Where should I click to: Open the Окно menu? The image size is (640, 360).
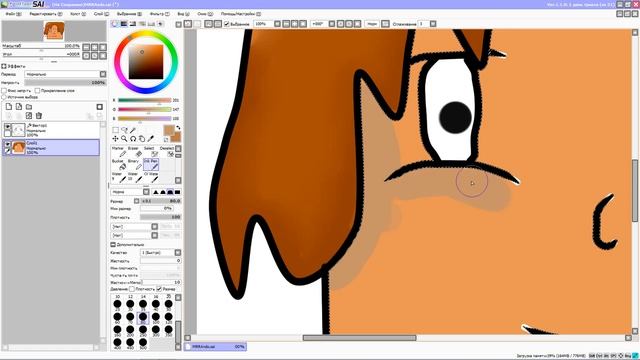205,14
